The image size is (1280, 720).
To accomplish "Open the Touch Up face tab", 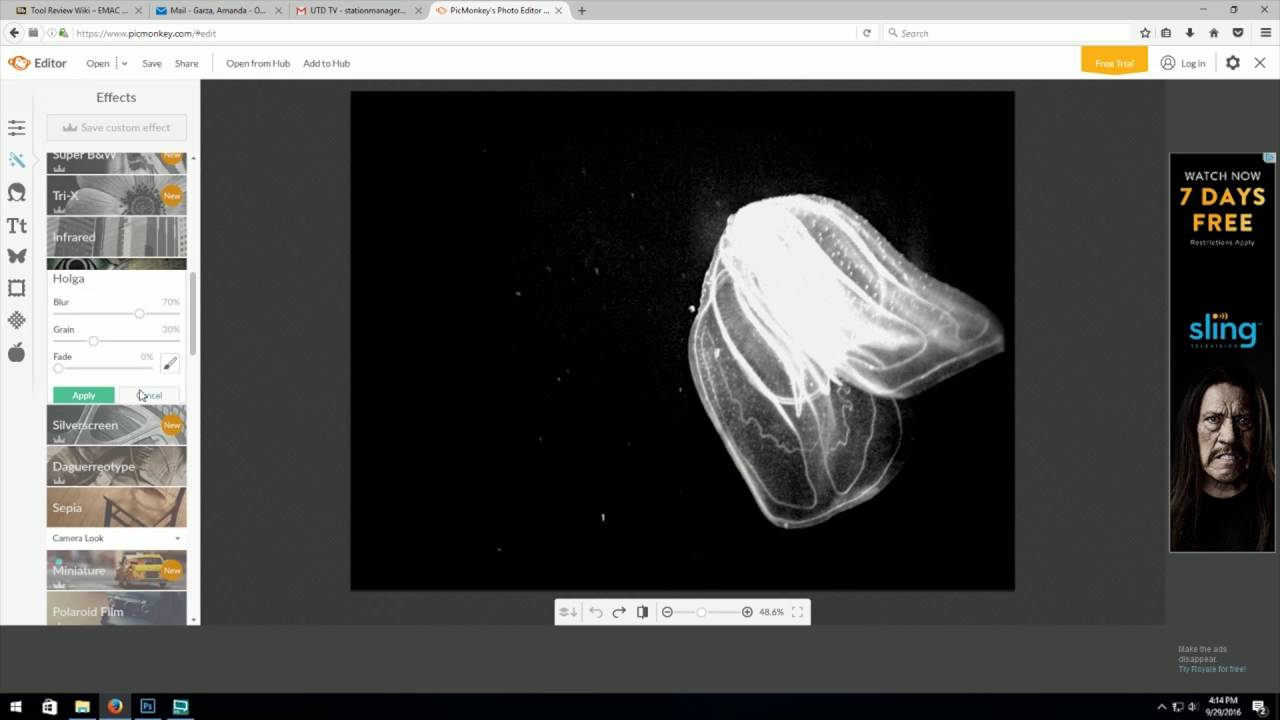I will (17, 192).
